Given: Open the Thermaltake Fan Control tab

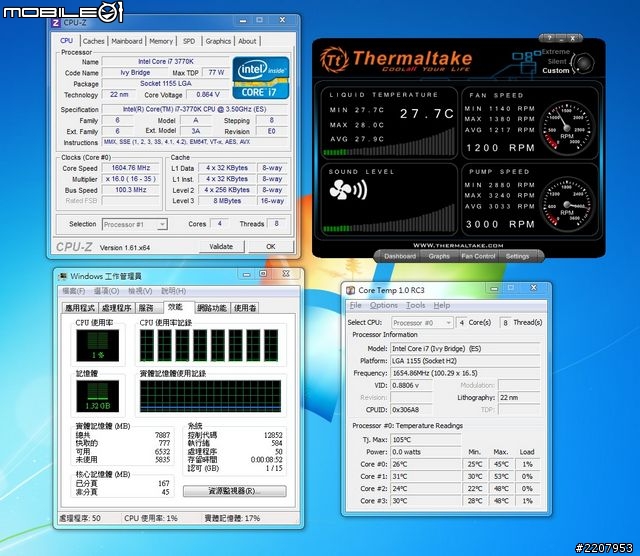Looking at the screenshot, I should tap(478, 256).
